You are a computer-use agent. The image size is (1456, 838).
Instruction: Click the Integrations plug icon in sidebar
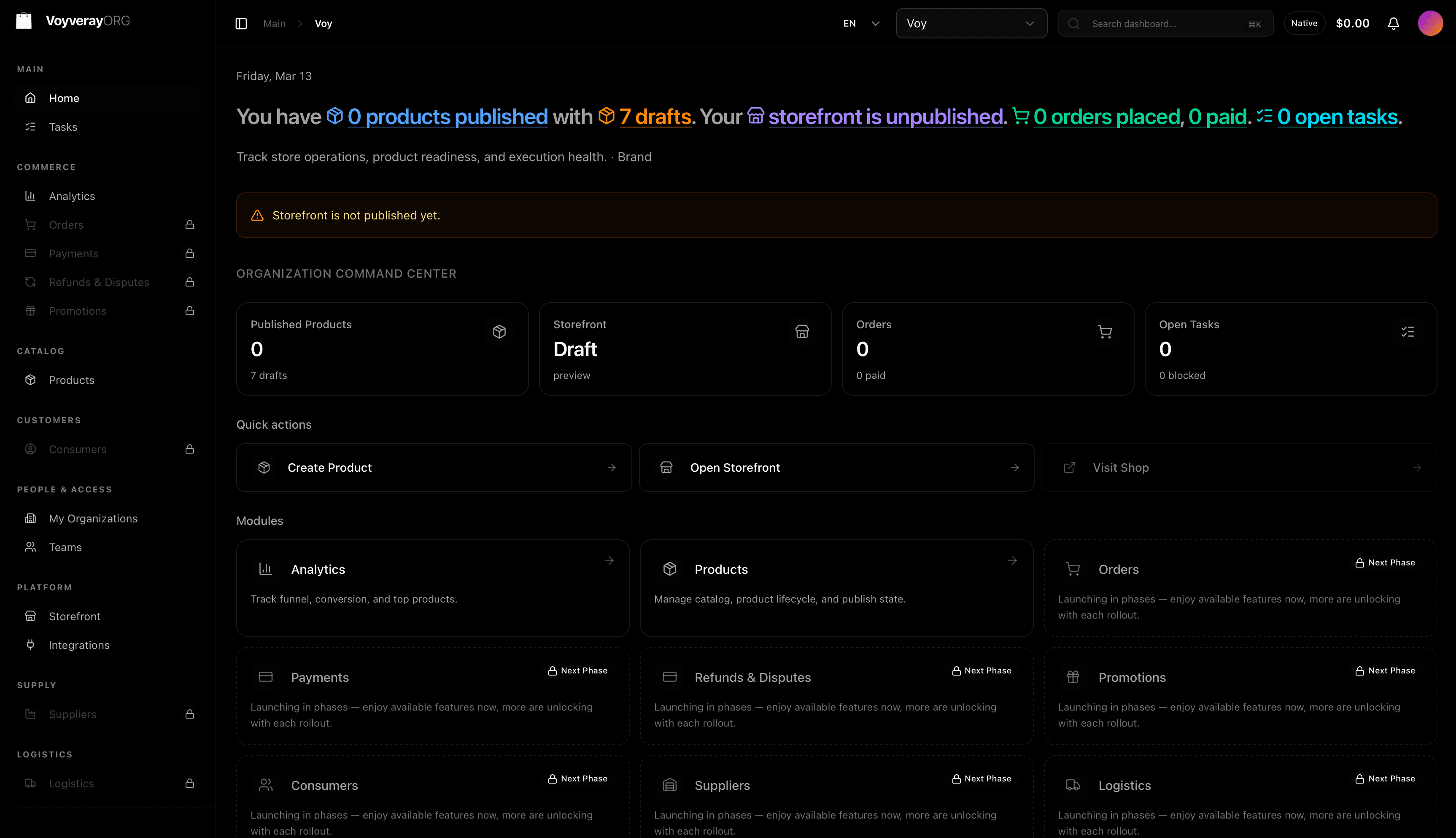30,645
